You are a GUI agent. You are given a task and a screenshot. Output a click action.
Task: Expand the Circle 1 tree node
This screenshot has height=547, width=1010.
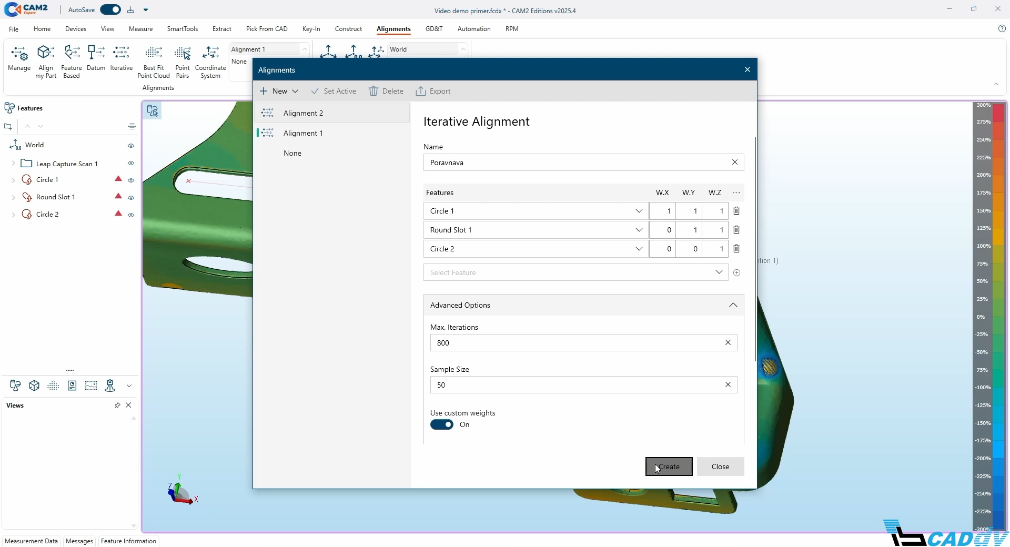pos(14,180)
